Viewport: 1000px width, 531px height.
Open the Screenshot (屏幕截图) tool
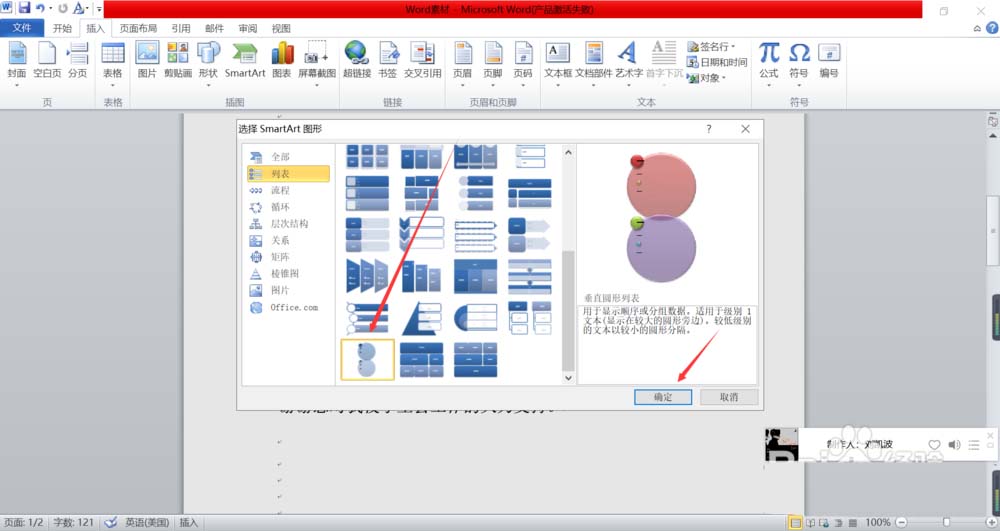pyautogui.click(x=317, y=62)
